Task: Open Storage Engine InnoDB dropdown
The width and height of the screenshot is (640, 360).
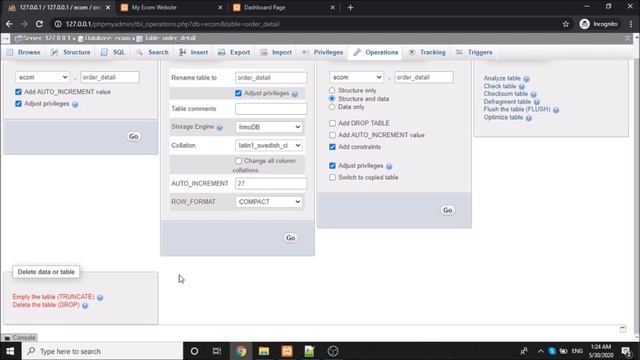Action: [269, 127]
